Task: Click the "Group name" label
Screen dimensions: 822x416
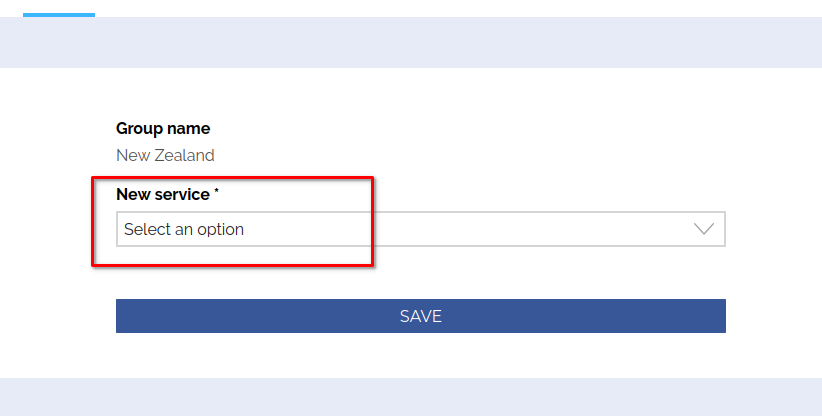Action: tap(163, 128)
